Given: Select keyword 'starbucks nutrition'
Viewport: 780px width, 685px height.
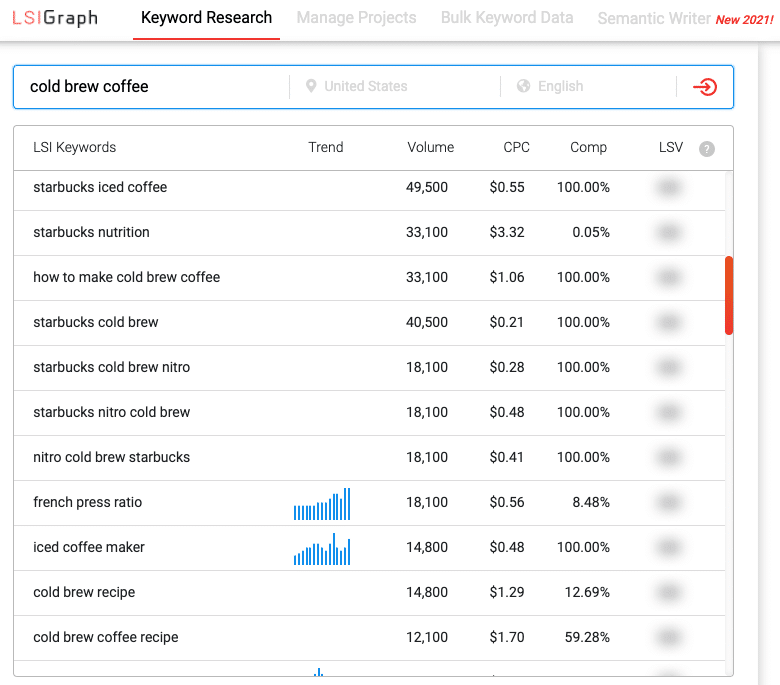Looking at the screenshot, I should point(91,232).
